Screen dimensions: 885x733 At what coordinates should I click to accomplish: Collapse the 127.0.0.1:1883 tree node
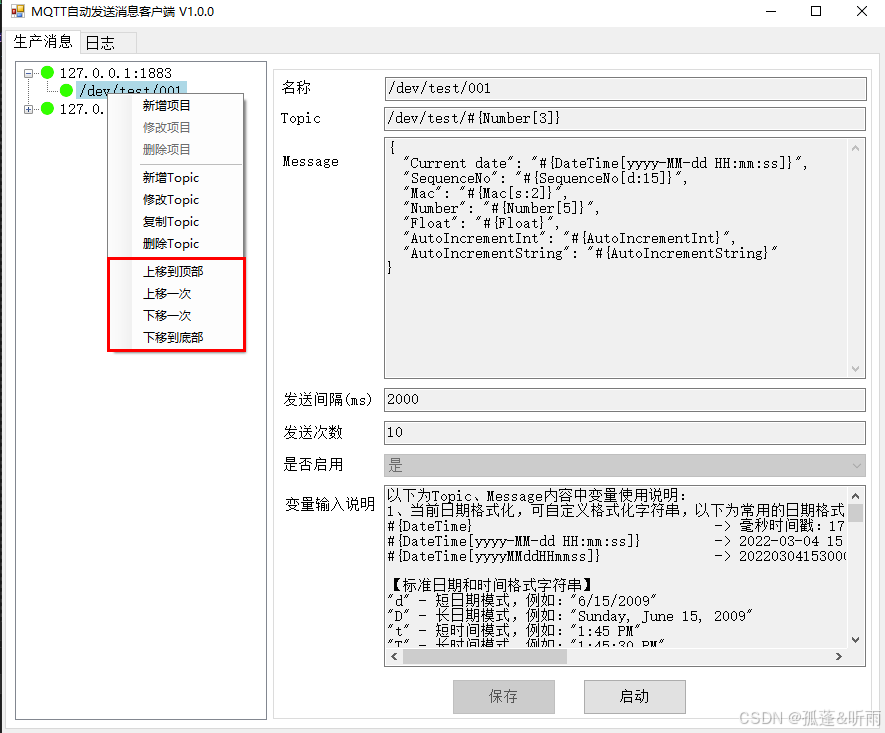point(28,73)
